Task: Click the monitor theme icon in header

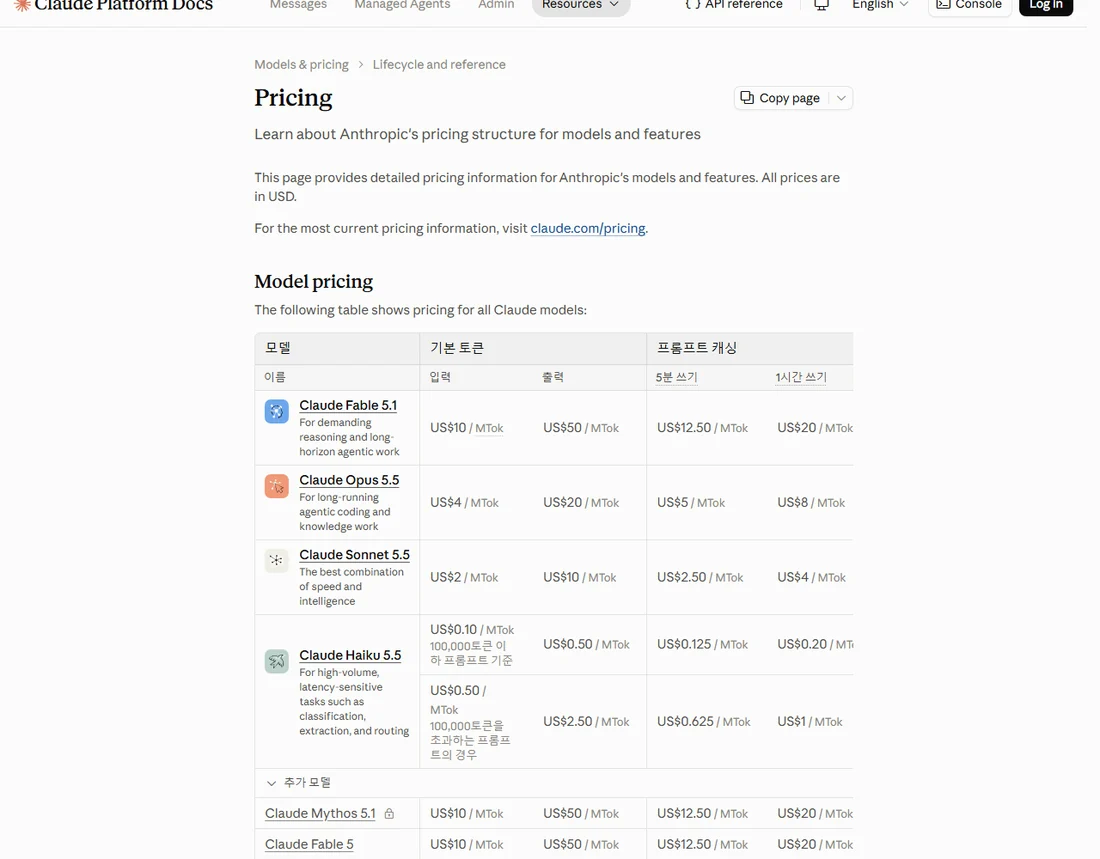Action: 821,5
